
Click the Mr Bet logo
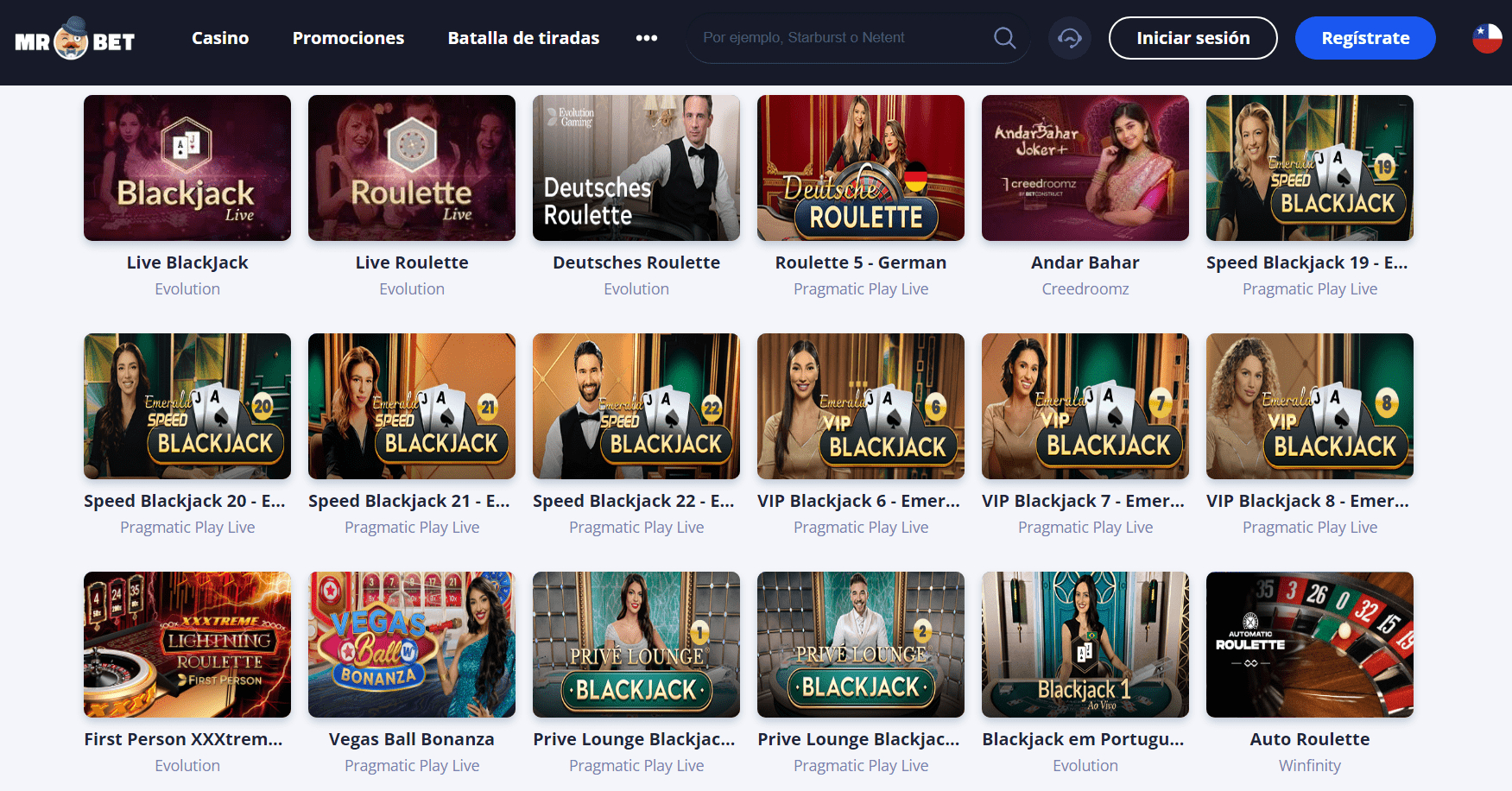73,38
